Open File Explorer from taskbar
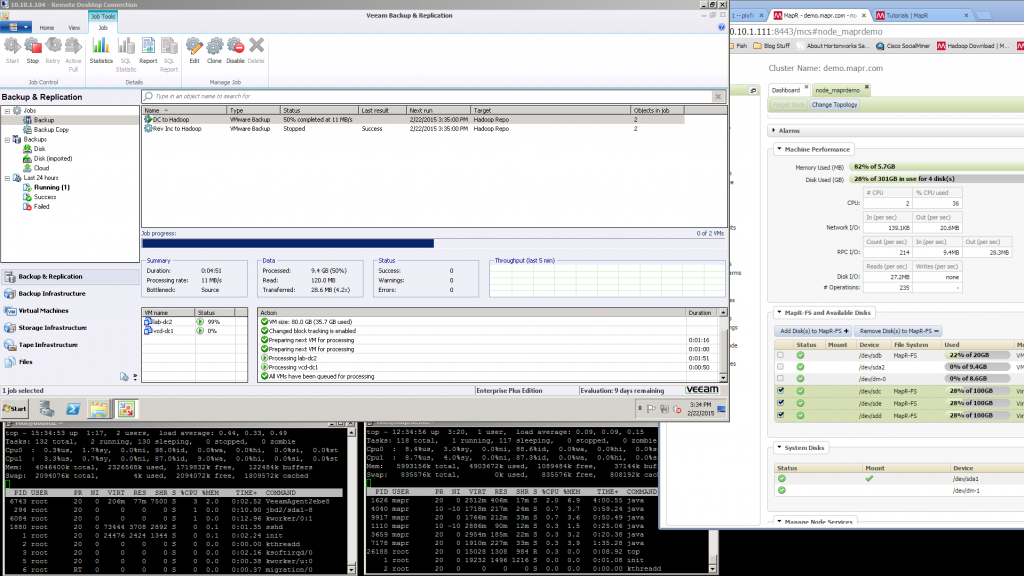This screenshot has height=576, width=1024. point(99,409)
